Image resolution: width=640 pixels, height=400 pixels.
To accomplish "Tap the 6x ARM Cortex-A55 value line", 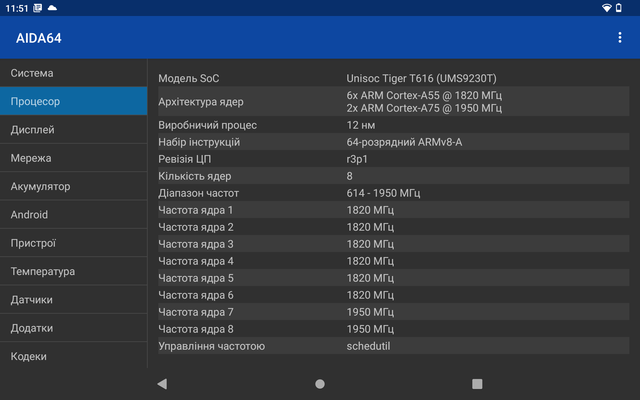I will click(x=424, y=95).
